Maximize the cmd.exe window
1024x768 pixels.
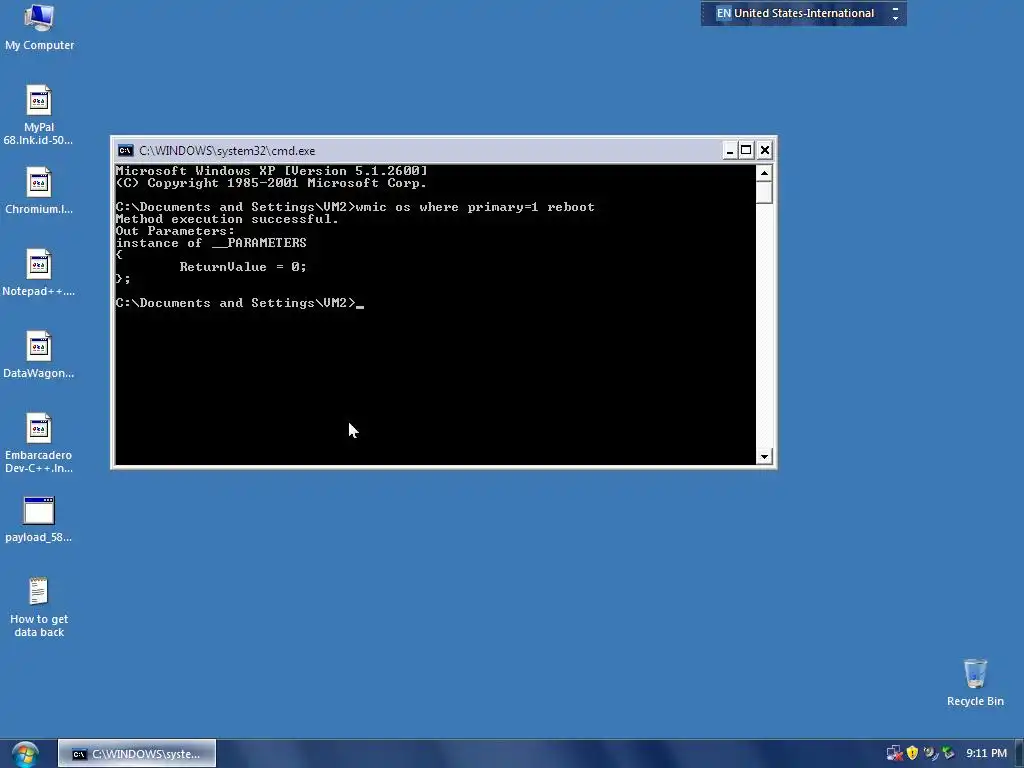point(746,151)
